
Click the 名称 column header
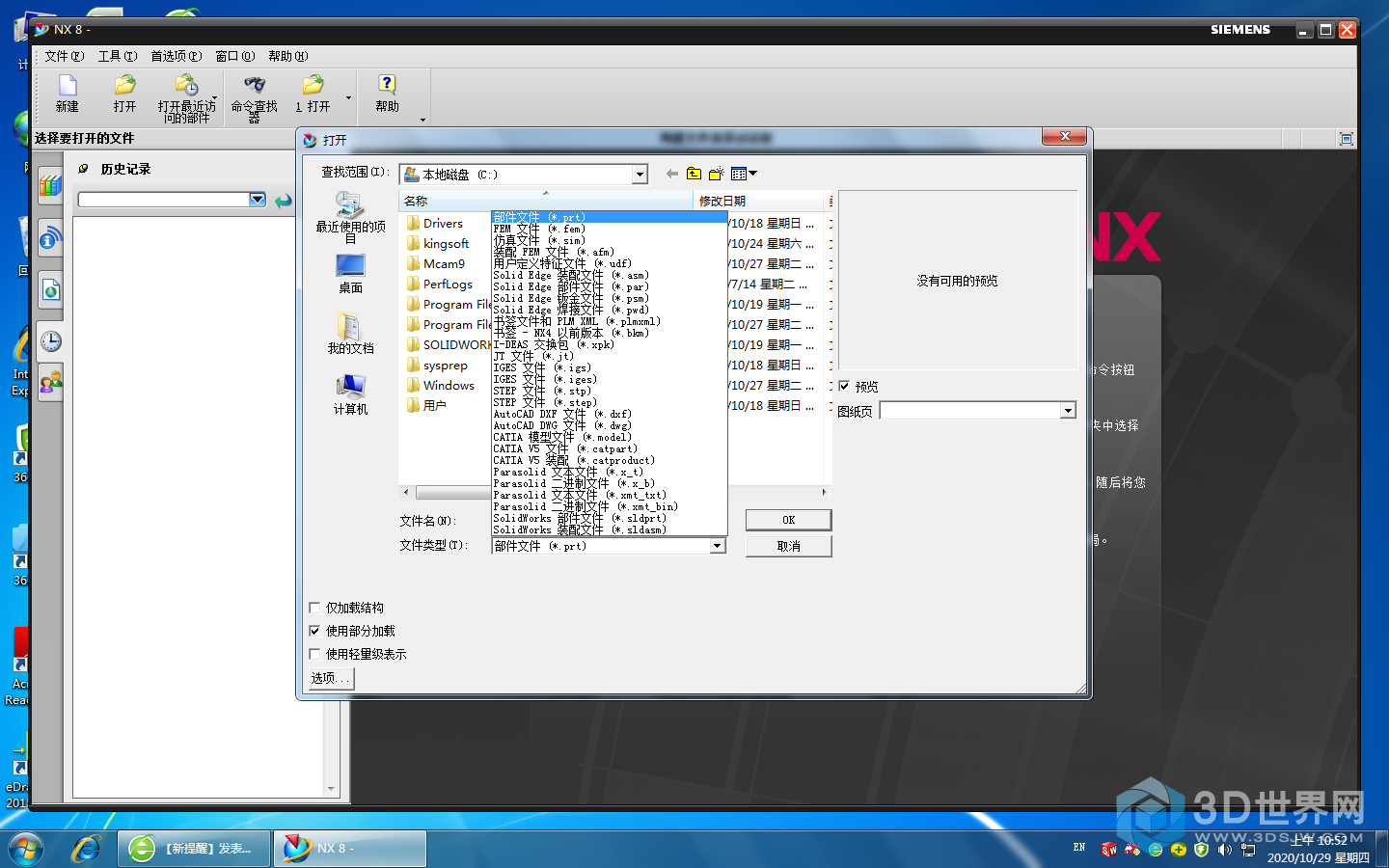pos(545,201)
